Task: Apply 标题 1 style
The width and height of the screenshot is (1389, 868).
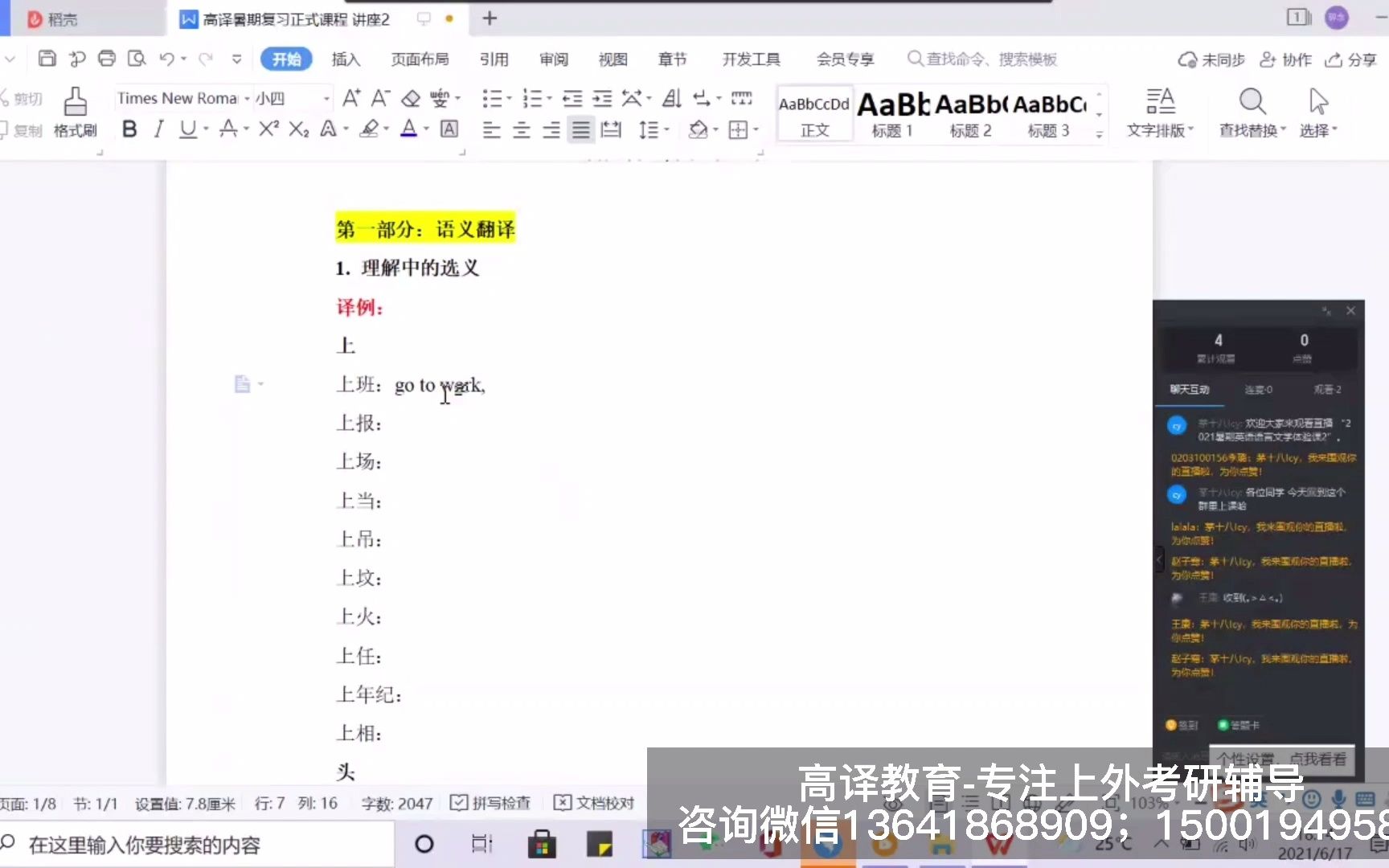Action: click(x=892, y=113)
